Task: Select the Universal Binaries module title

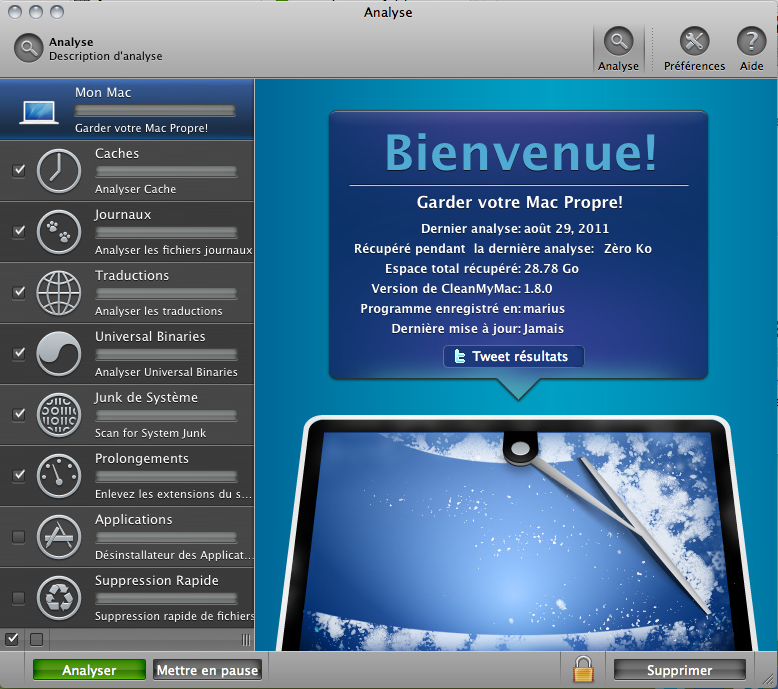Action: click(x=150, y=337)
